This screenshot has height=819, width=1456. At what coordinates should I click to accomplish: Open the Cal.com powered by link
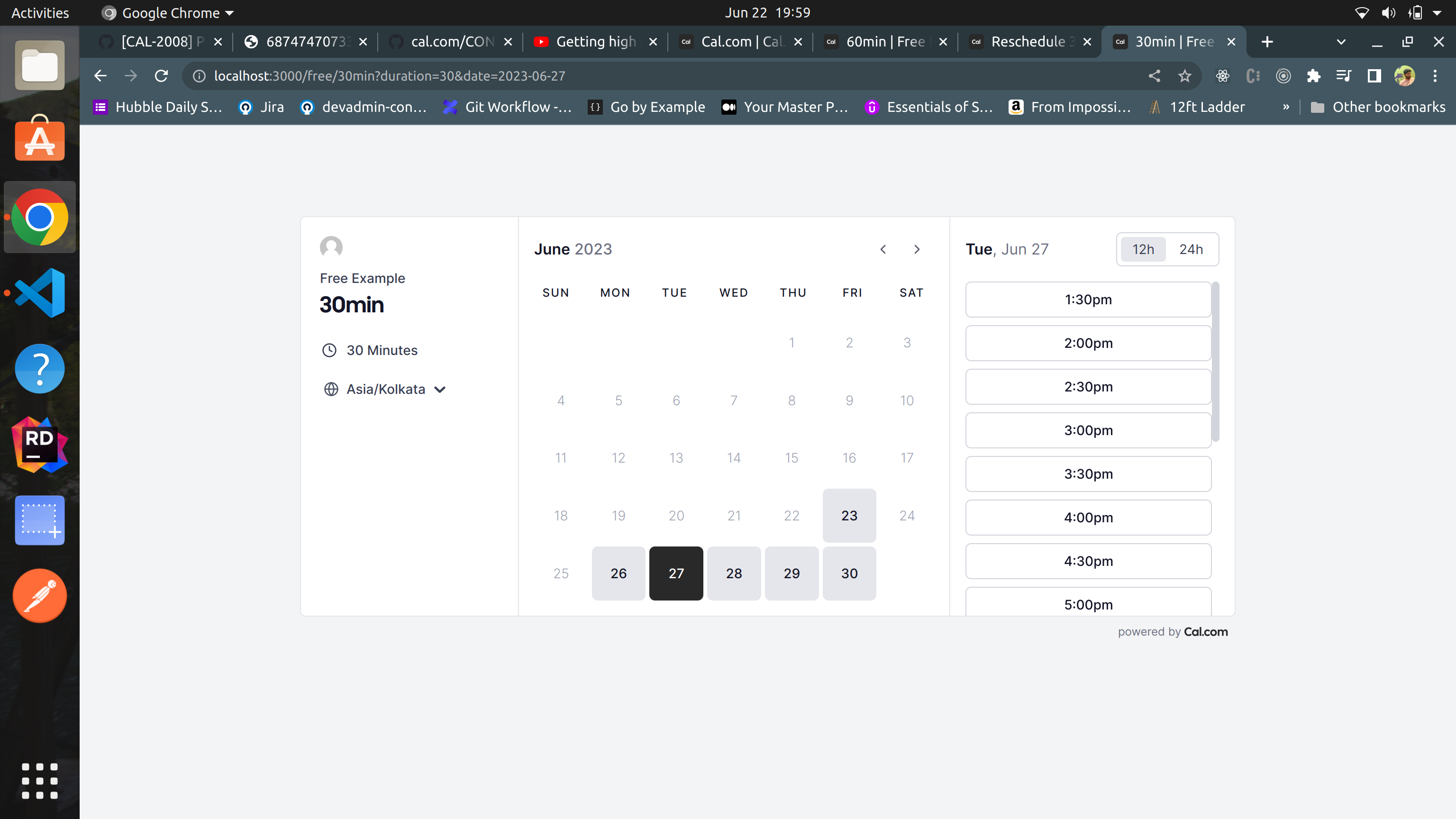click(x=1206, y=632)
